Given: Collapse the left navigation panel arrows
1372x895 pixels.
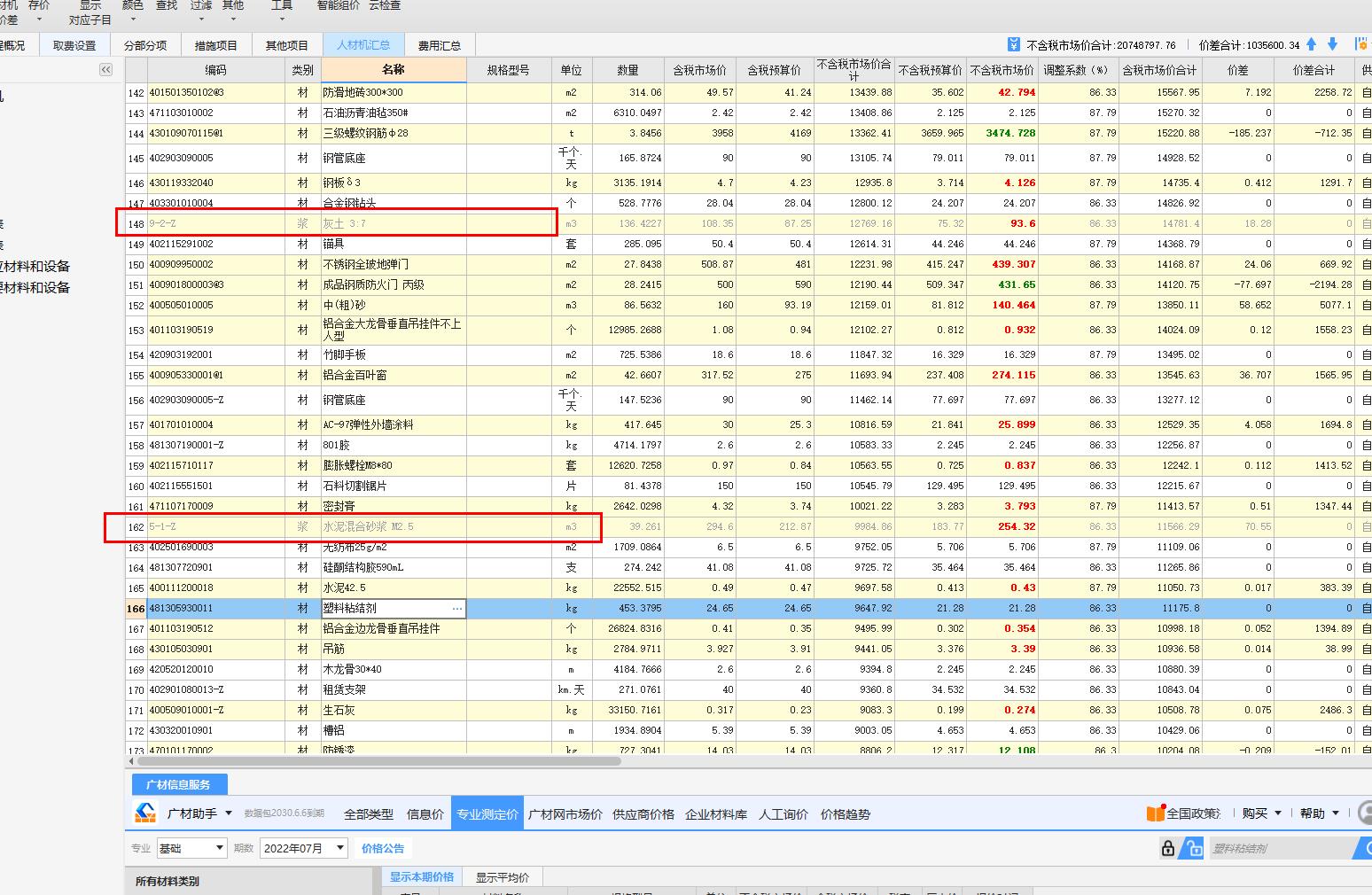Looking at the screenshot, I should (105, 70).
